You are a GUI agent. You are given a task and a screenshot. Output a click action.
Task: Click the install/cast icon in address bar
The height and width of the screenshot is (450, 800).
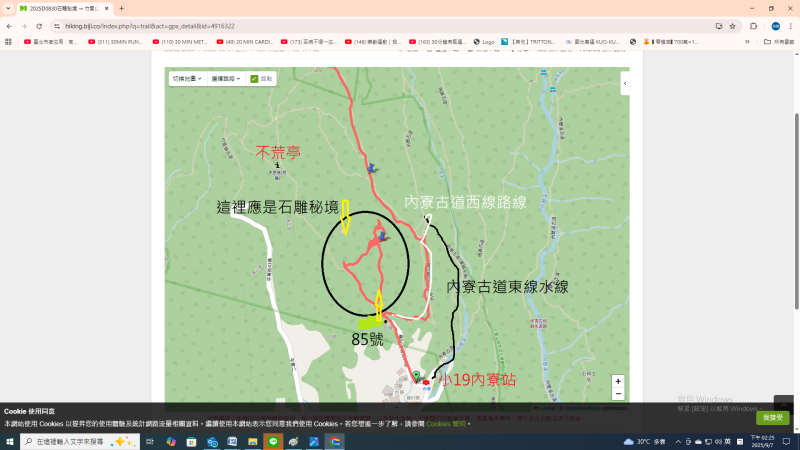click(719, 26)
